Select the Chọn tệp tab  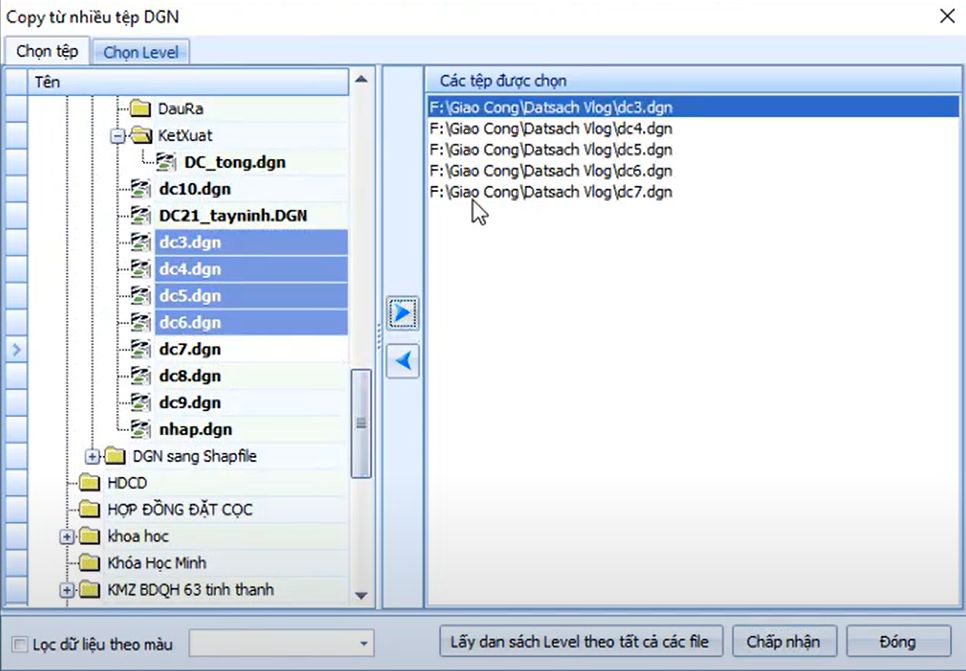(46, 51)
